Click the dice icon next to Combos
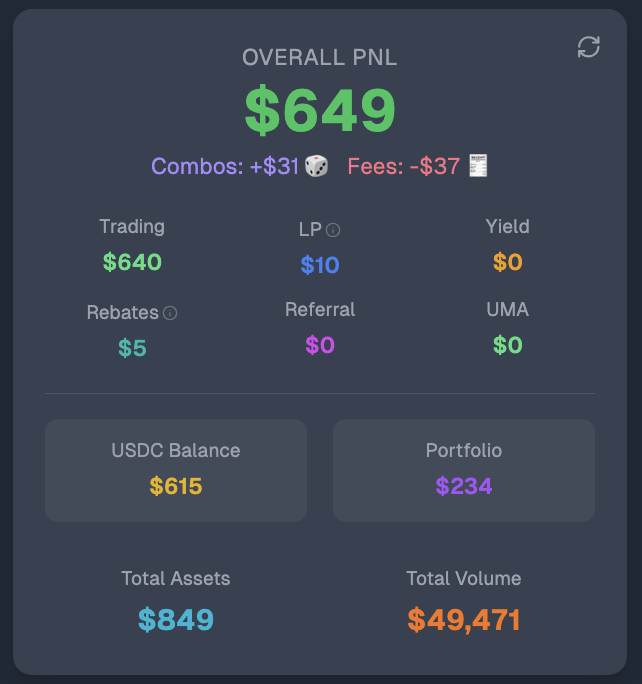 pyautogui.click(x=316, y=166)
